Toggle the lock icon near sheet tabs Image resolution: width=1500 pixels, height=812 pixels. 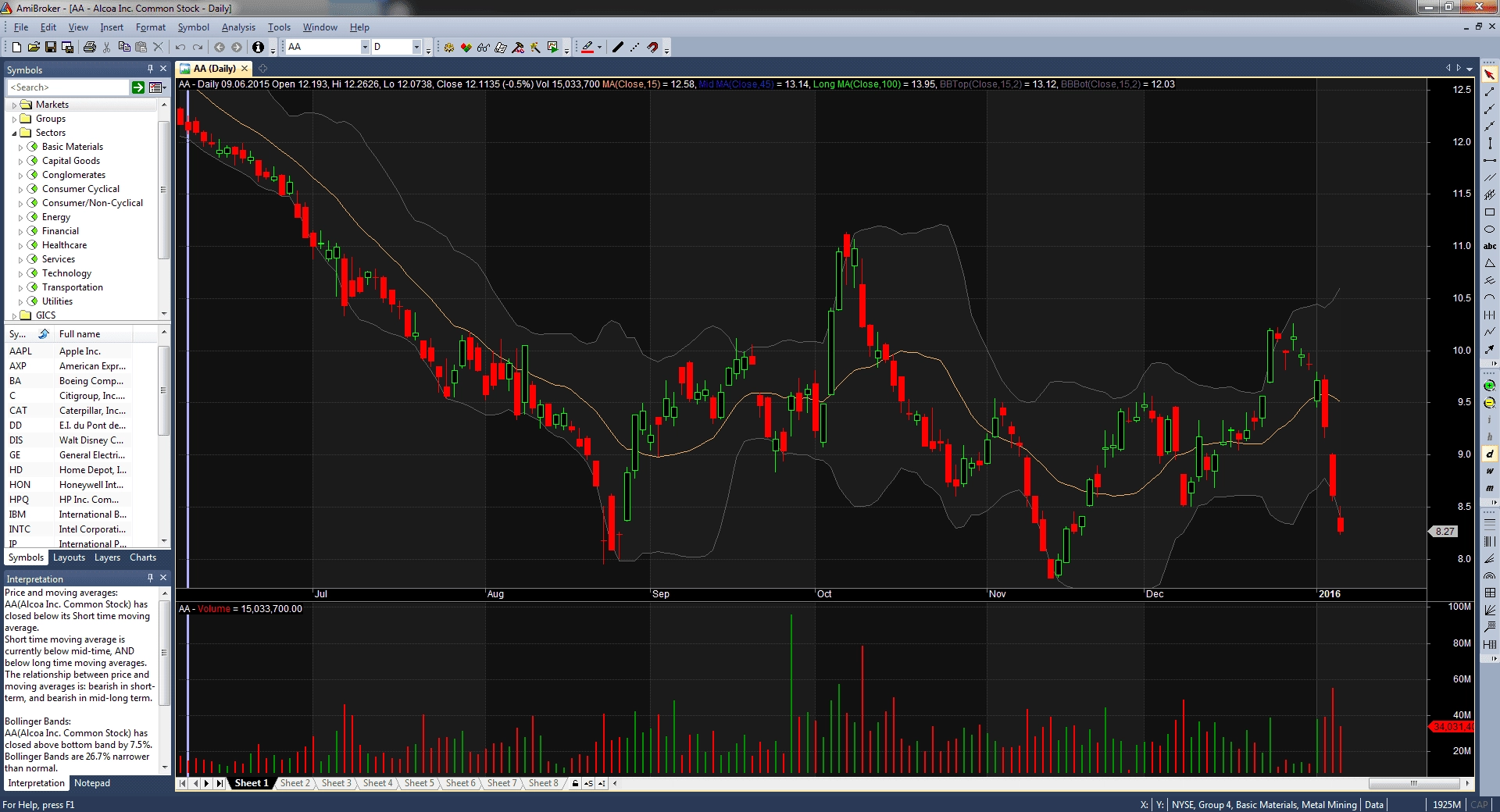pos(575,783)
